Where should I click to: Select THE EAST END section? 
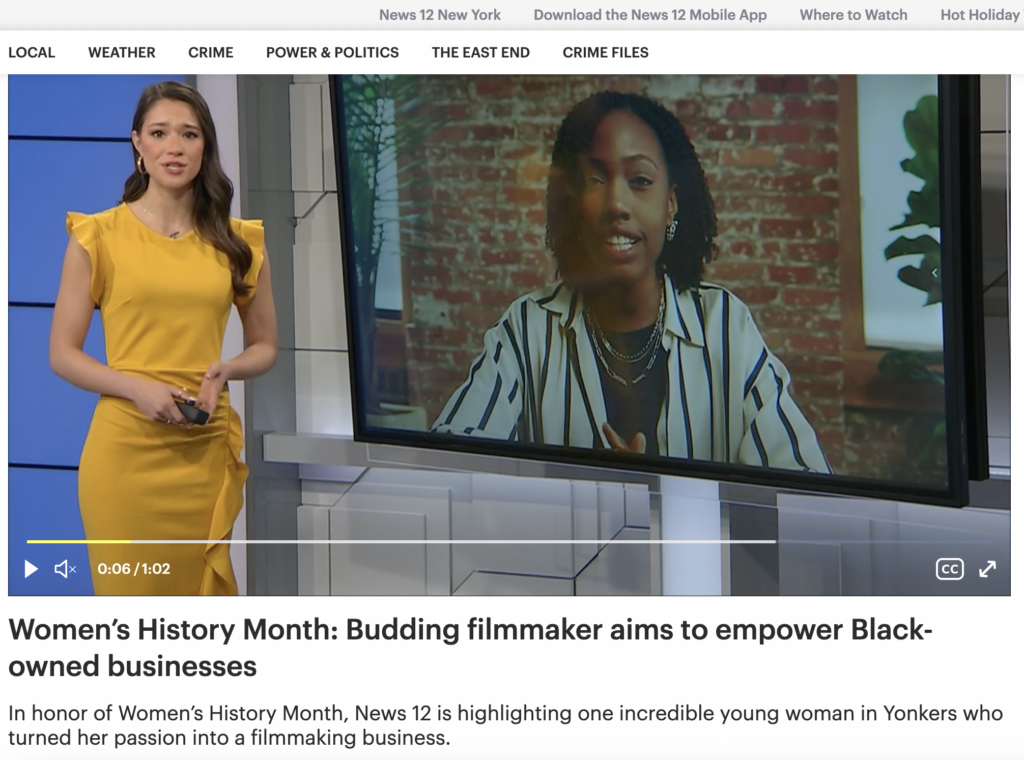(x=480, y=52)
